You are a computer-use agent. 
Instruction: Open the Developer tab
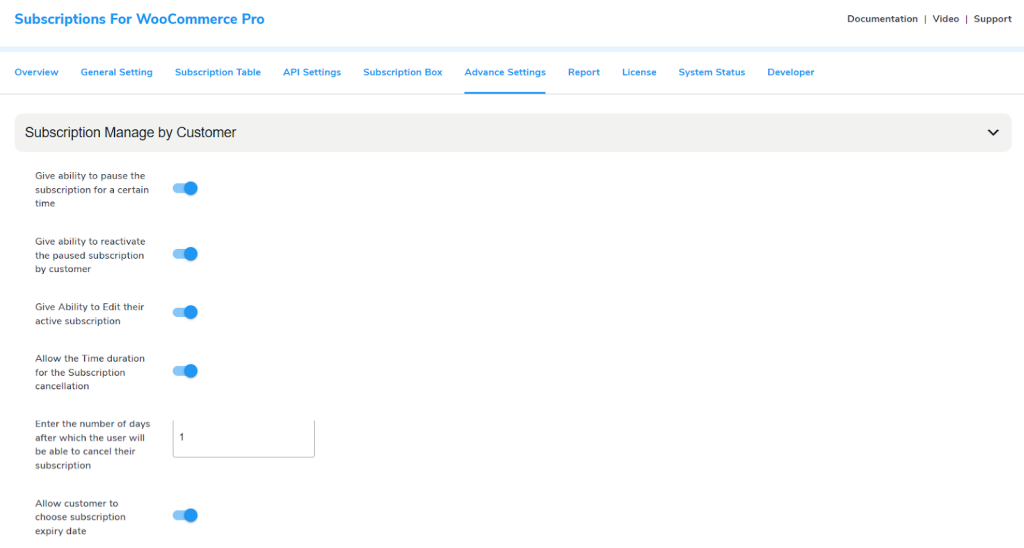pyautogui.click(x=790, y=73)
